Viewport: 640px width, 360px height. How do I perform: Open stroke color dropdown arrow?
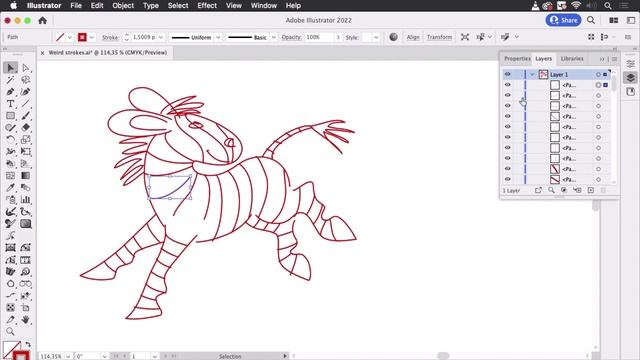[x=92, y=37]
